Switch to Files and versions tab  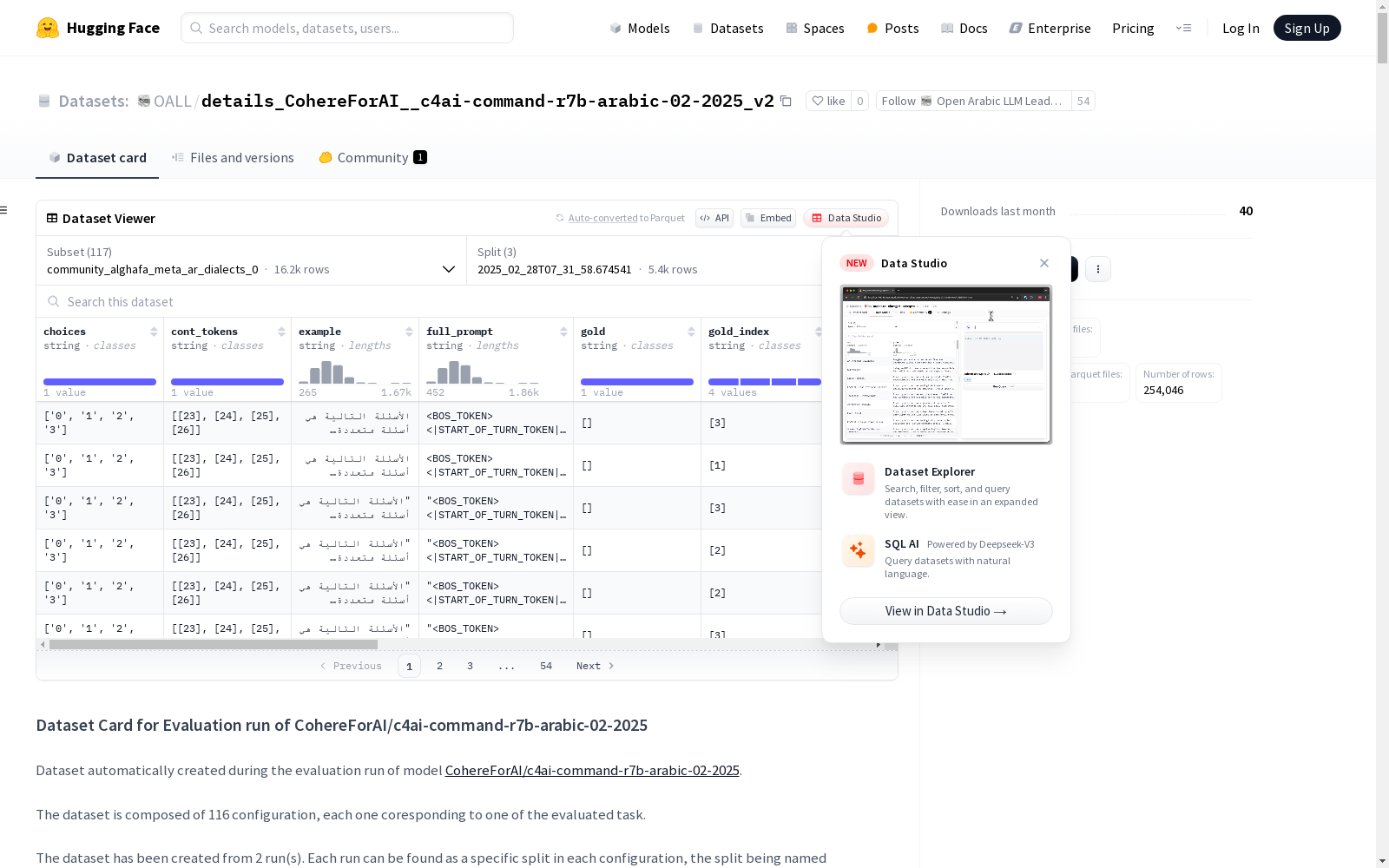pyautogui.click(x=233, y=157)
